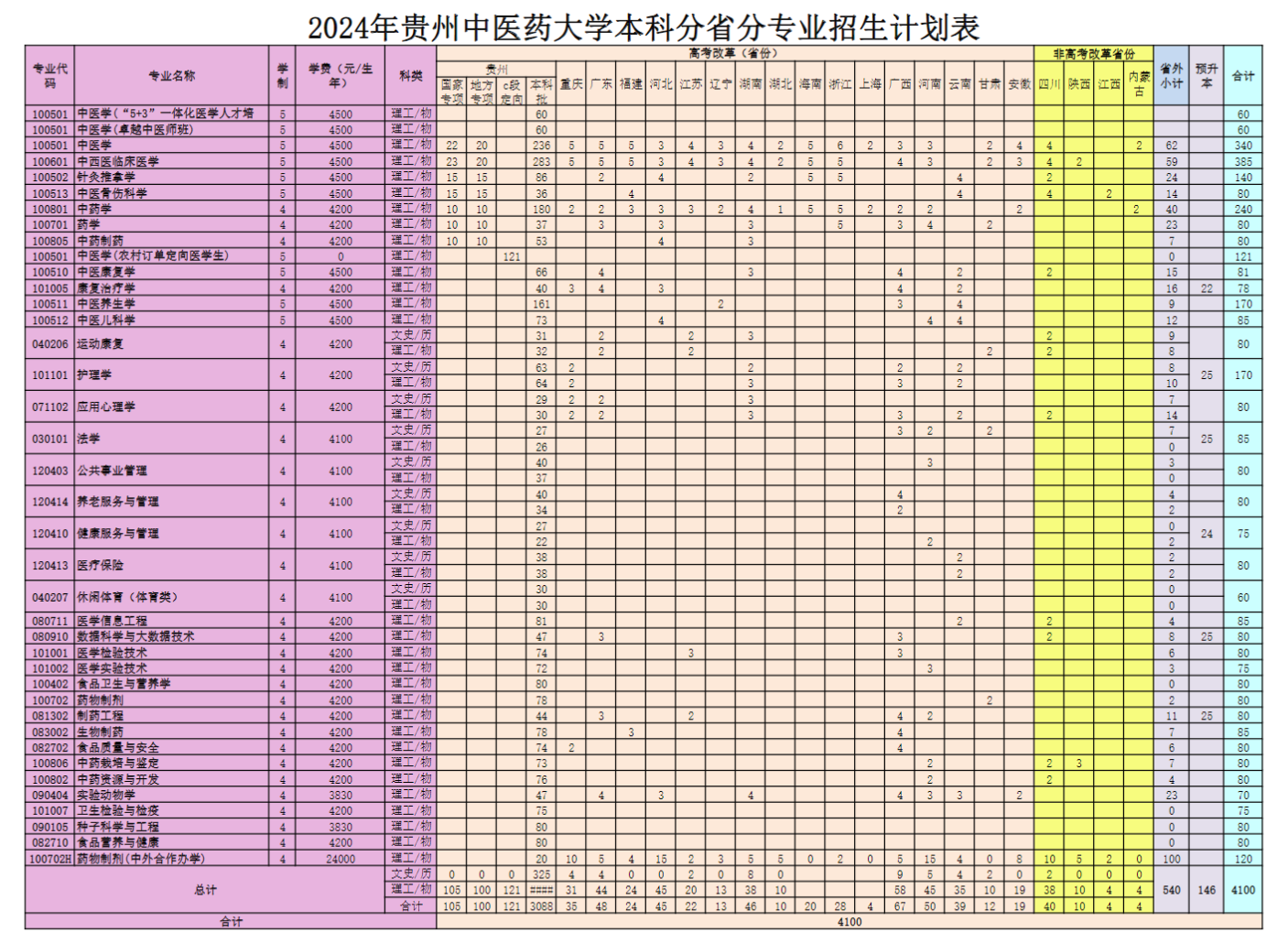
Task: Click the 预升本 column header
Action: [x=1207, y=76]
